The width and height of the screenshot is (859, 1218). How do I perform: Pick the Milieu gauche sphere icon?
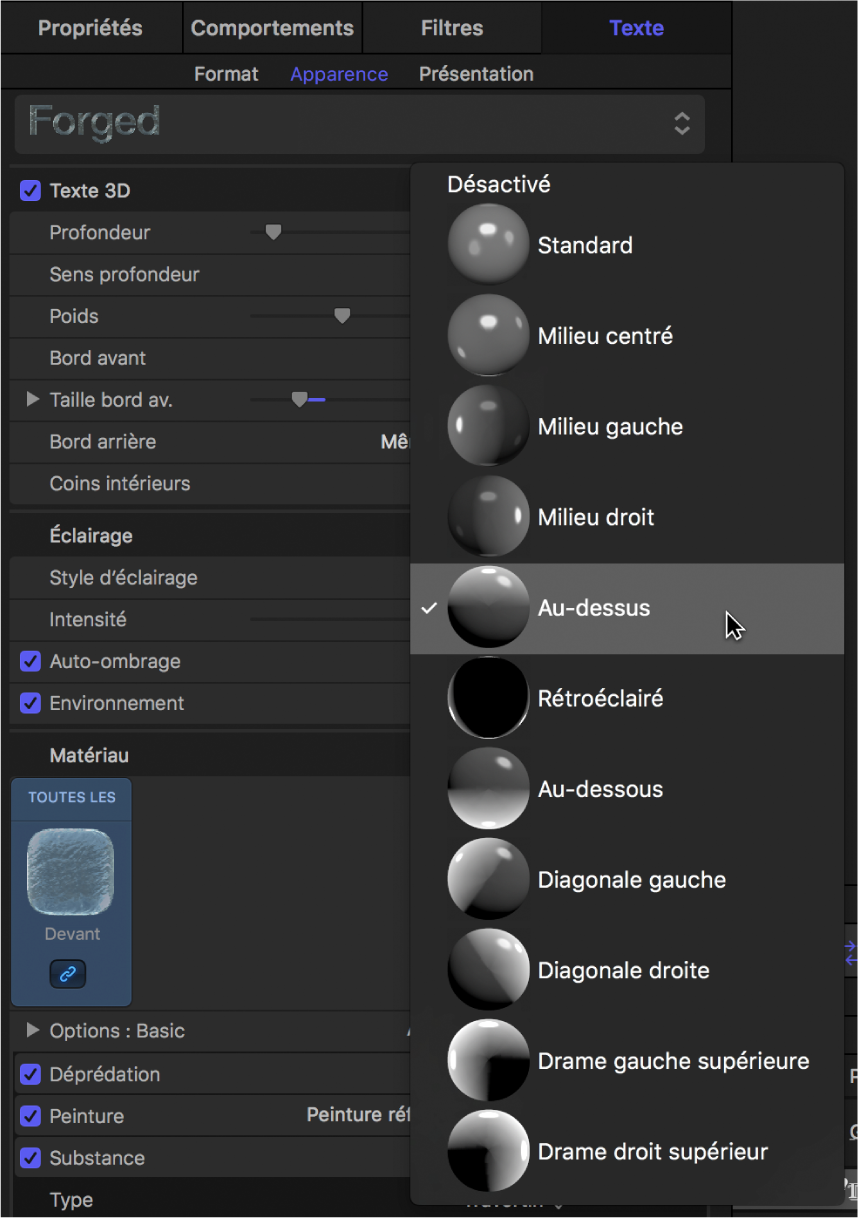pyautogui.click(x=488, y=427)
